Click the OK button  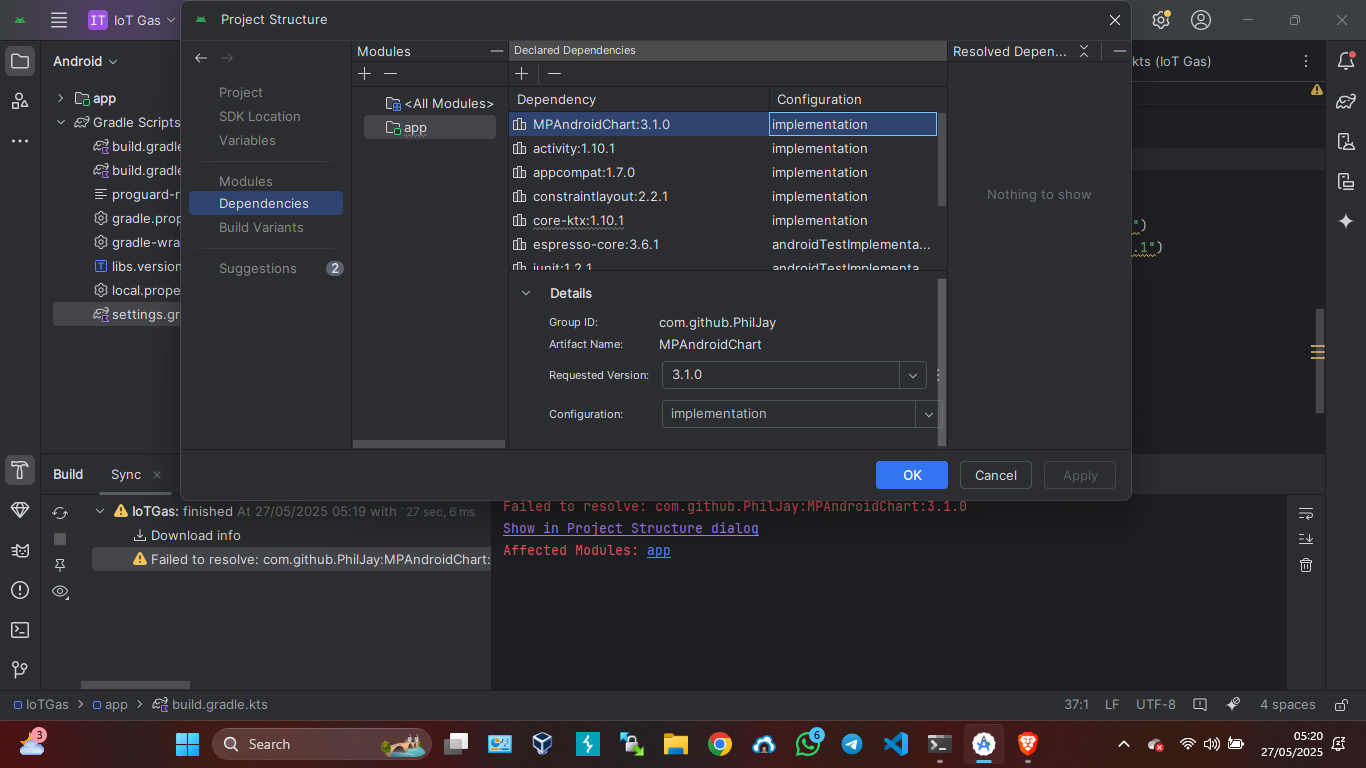coord(912,475)
